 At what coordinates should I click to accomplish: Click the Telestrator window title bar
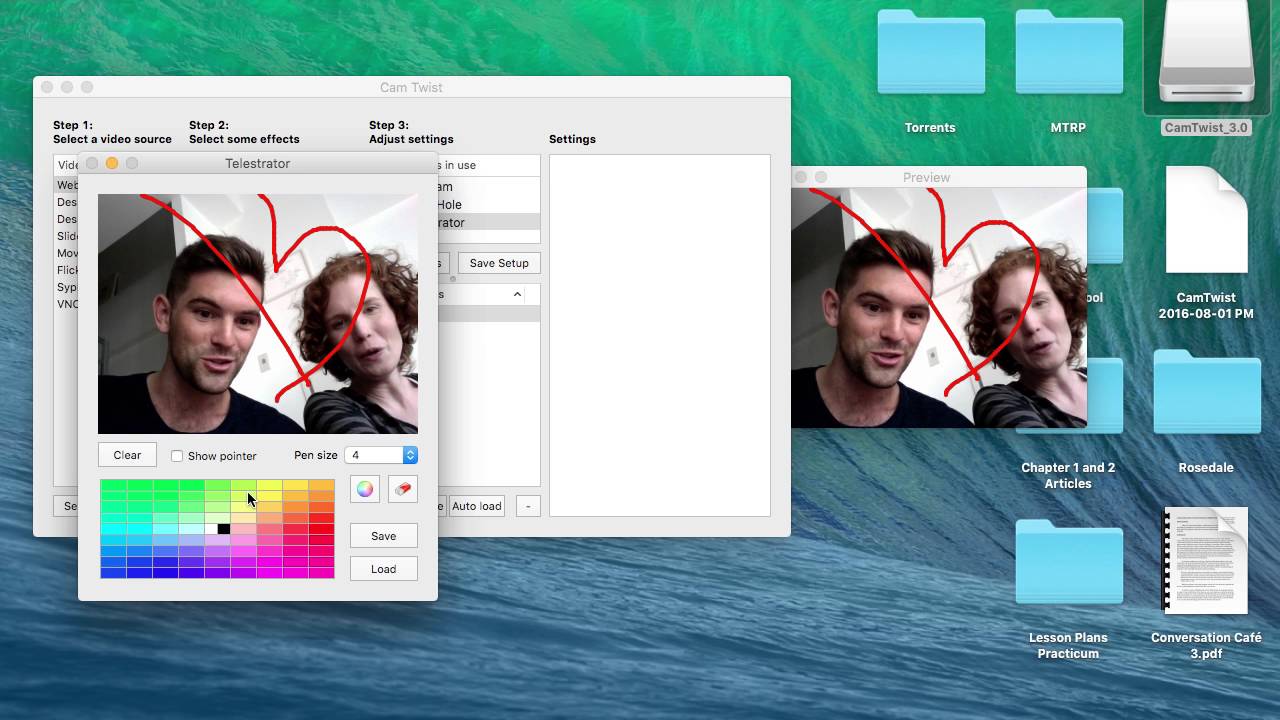pos(258,163)
